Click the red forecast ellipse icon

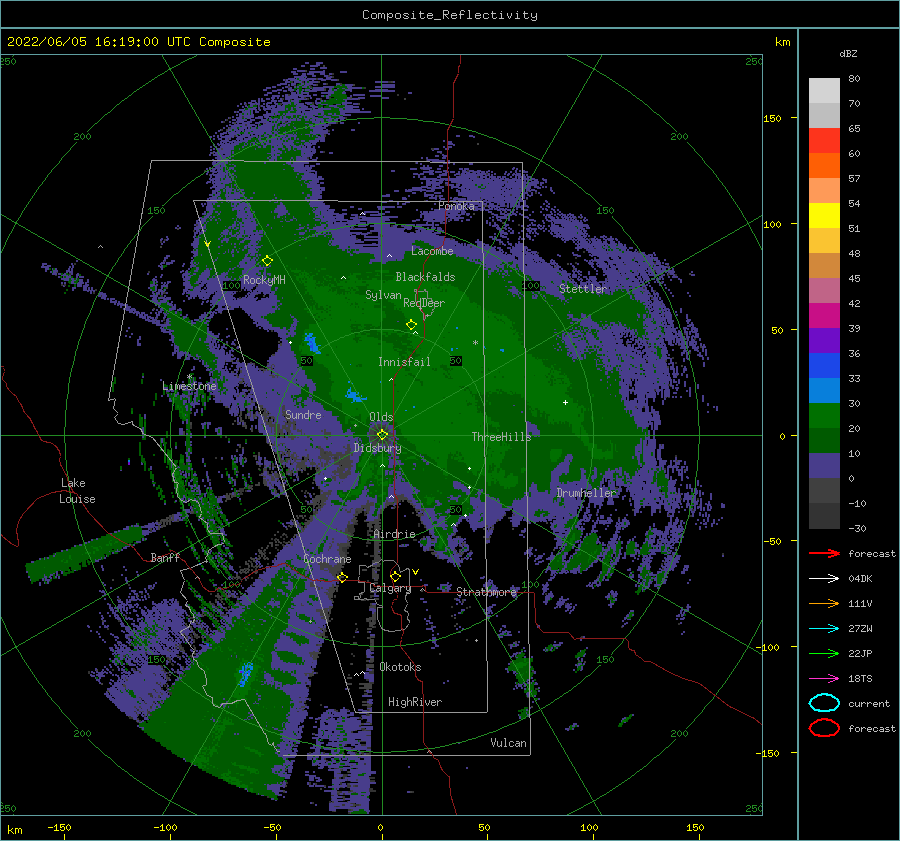click(x=824, y=728)
